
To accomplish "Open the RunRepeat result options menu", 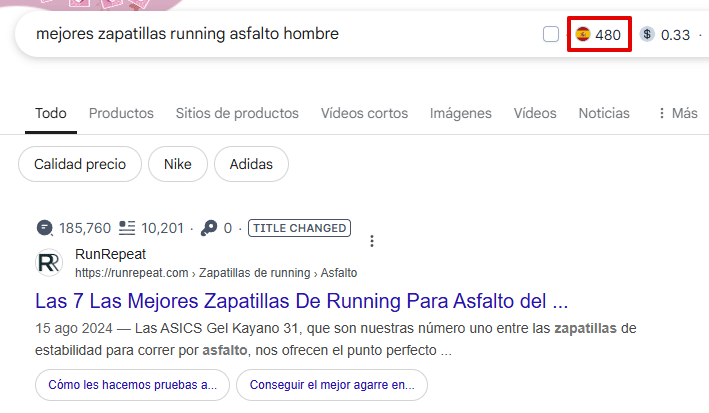I will [x=372, y=241].
